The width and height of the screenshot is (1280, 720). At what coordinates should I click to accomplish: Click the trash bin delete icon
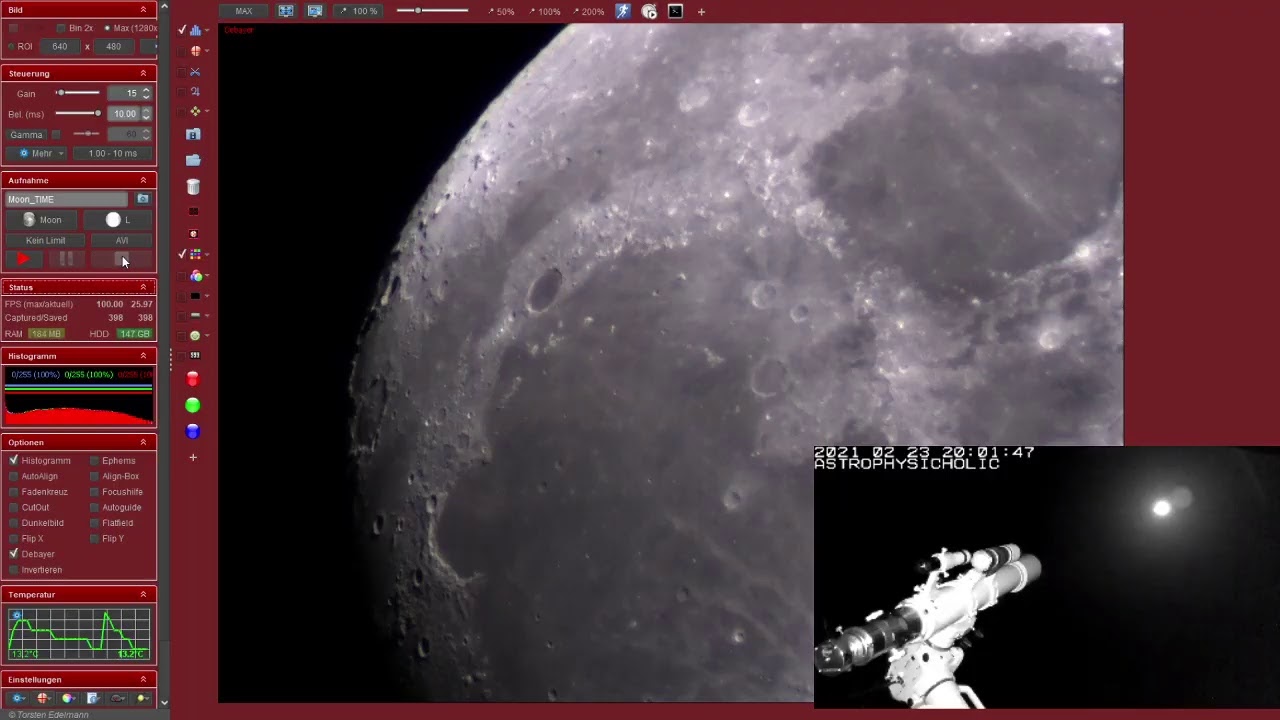[194, 187]
